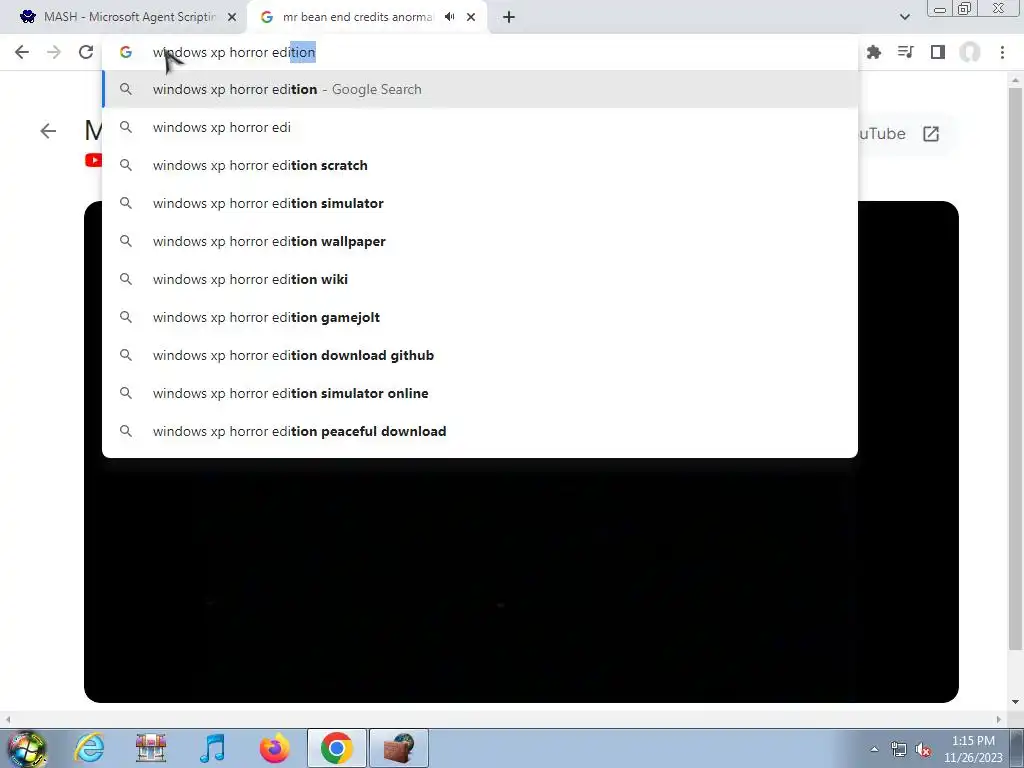Open the Chrome profile avatar
1024x768 pixels.
tap(970, 52)
